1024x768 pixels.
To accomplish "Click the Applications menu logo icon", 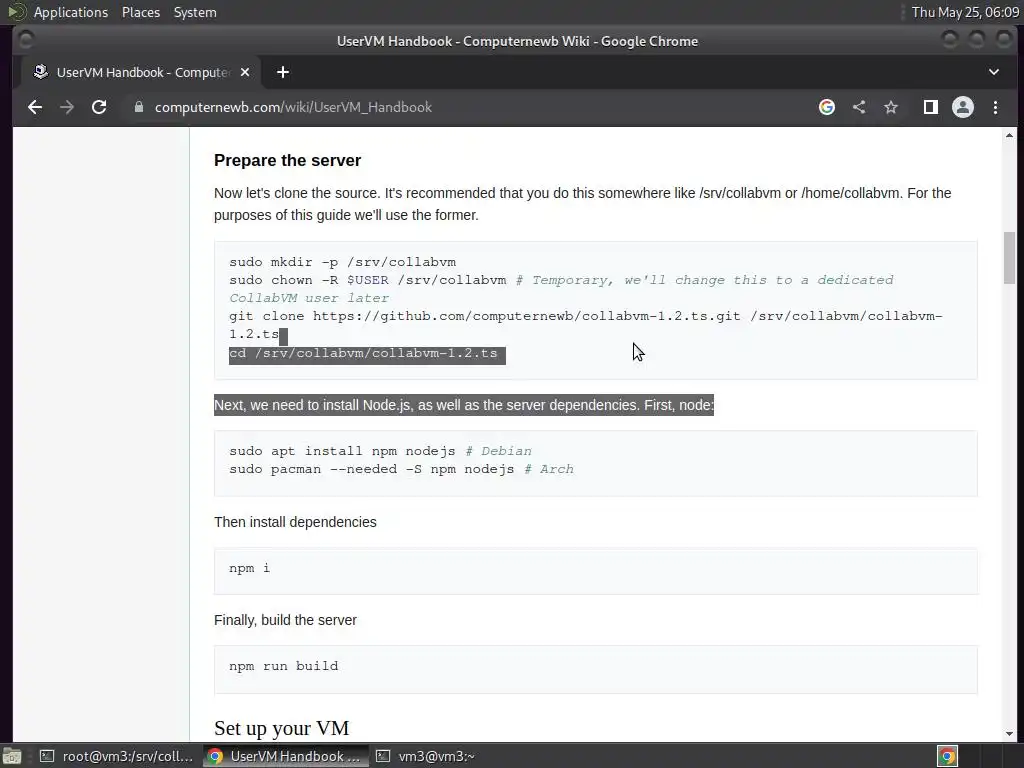I will click(17, 12).
